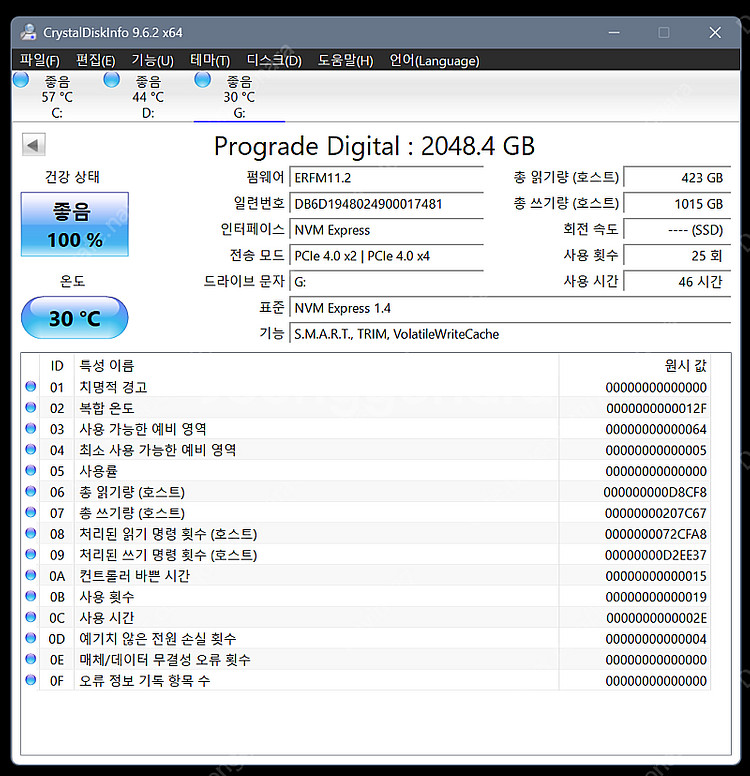Image resolution: width=750 pixels, height=776 pixels.
Task: Click the blue status orb for drive G:
Action: (x=203, y=80)
